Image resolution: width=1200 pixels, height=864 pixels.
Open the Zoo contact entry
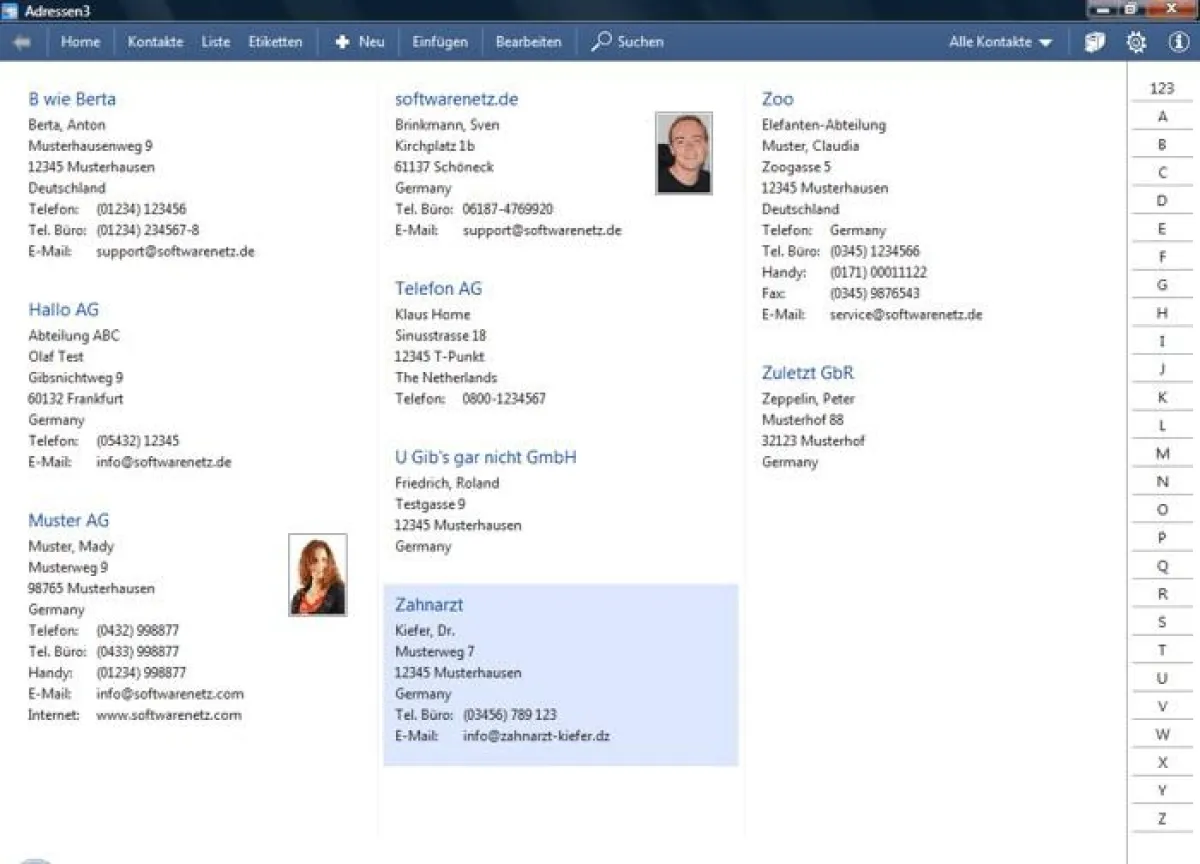click(778, 99)
